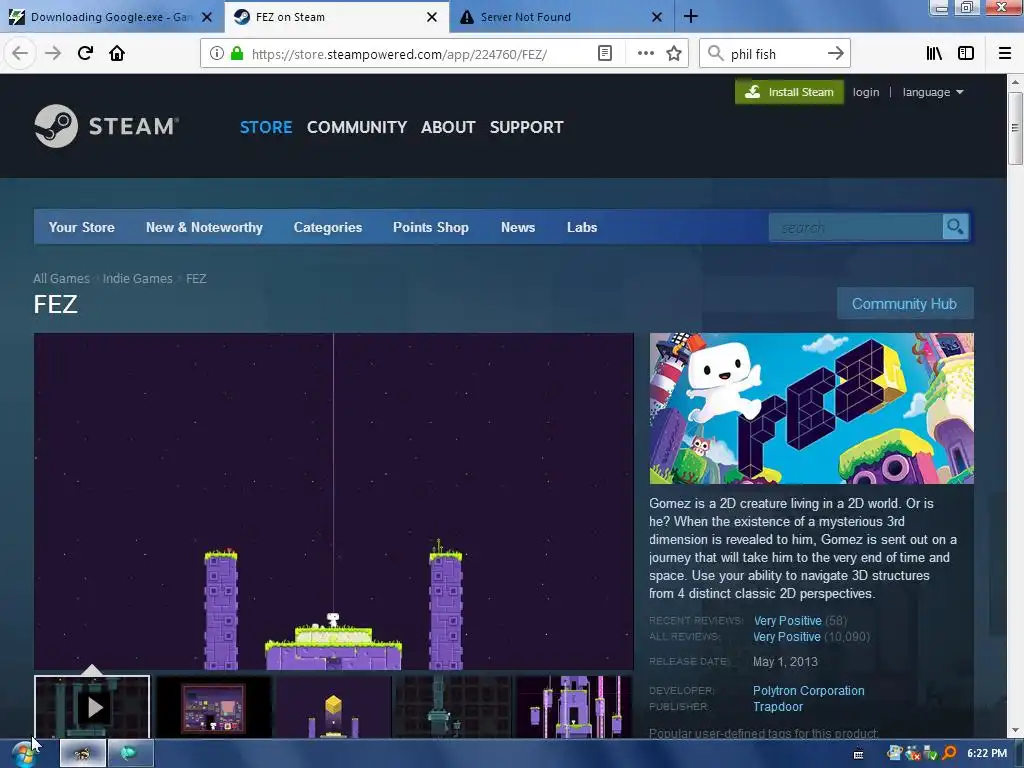
Task: Open the all reviews Very Positive link
Action: (x=787, y=637)
